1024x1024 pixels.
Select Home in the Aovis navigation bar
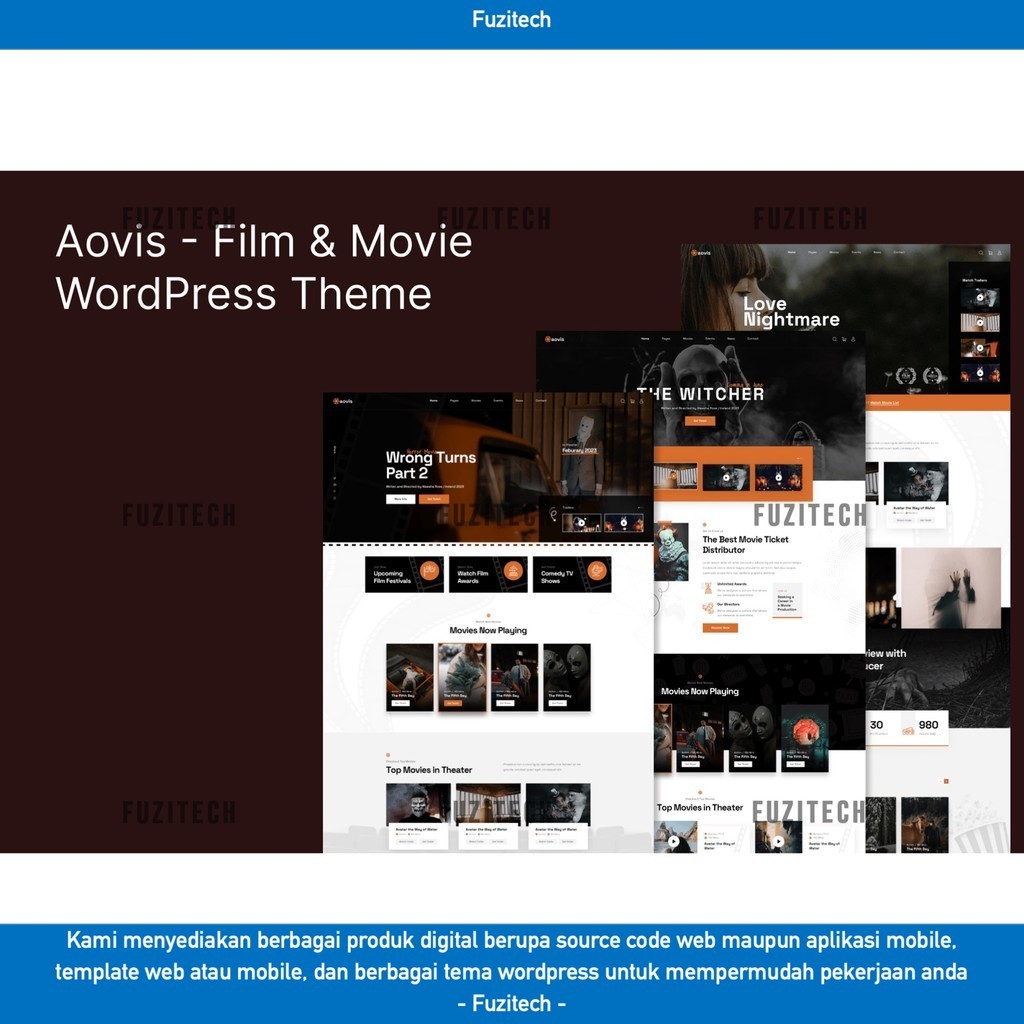(434, 400)
